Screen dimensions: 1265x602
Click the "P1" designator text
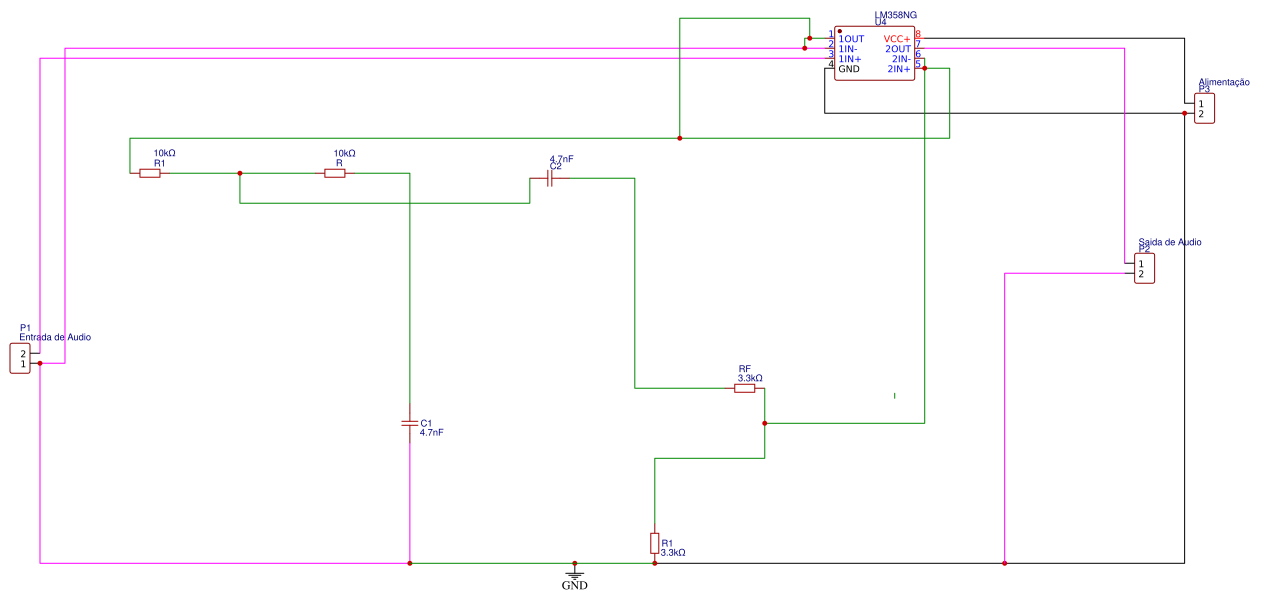coord(25,328)
